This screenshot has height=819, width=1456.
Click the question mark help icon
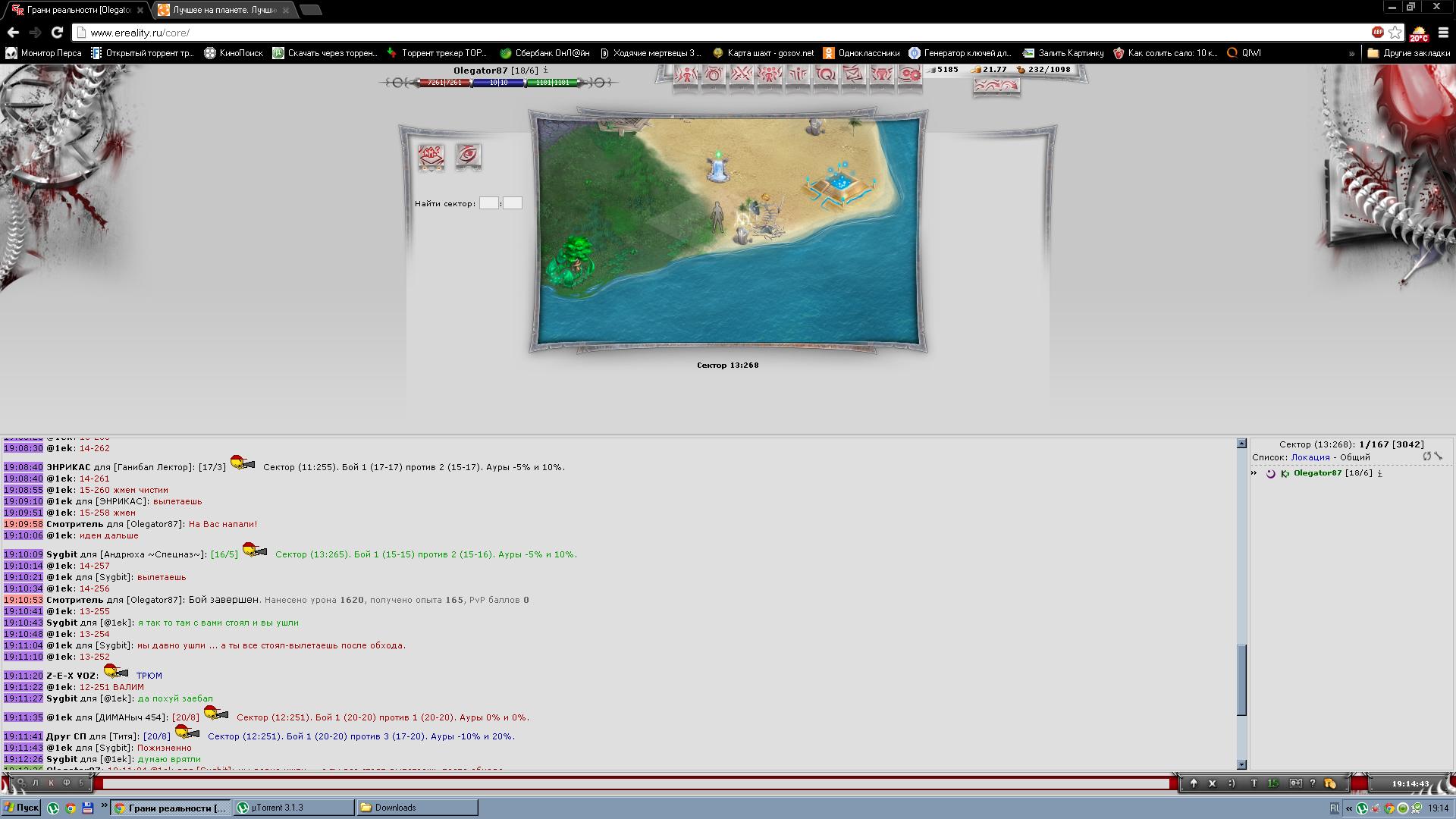pos(1313,783)
